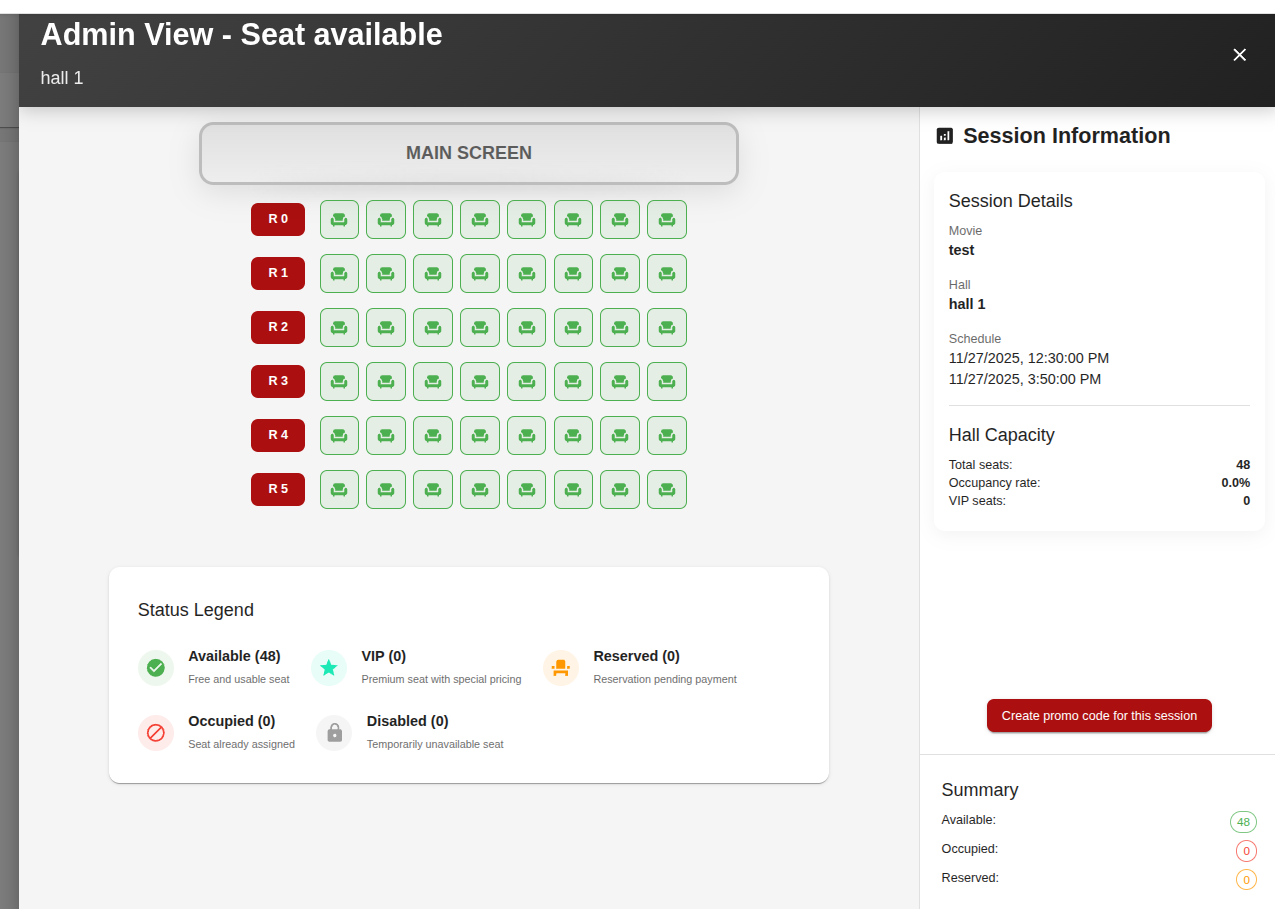The image size is (1275, 909).
Task: Click the VIP star legend icon
Action: [329, 668]
